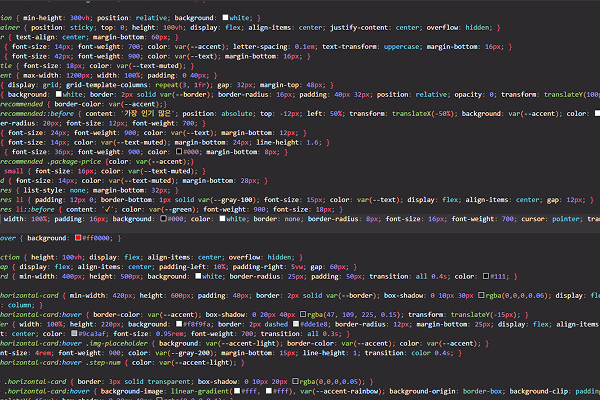Click the 'uppercase' text-transform value
This screenshot has width=600, height=400.
[x=401, y=47]
